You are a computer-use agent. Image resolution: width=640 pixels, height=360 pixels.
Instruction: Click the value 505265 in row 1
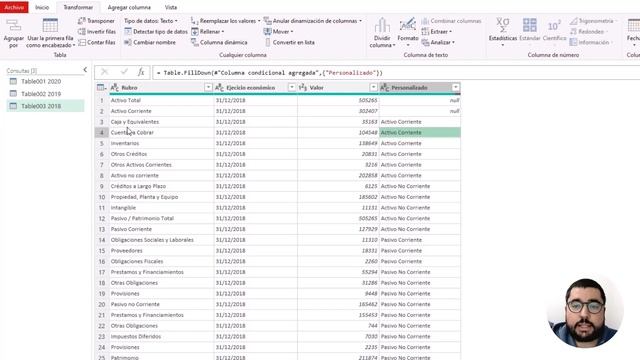(x=338, y=100)
